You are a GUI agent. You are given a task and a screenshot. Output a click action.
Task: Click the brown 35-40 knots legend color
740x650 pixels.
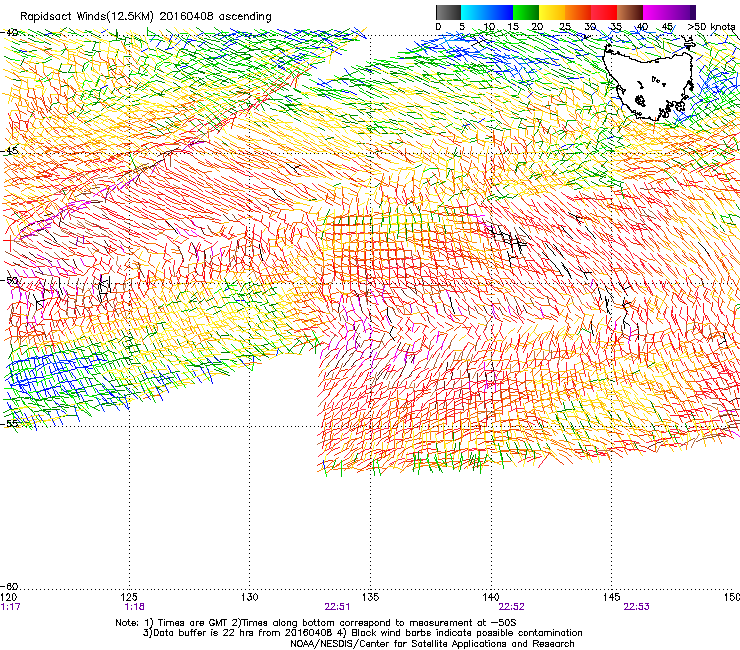630,12
